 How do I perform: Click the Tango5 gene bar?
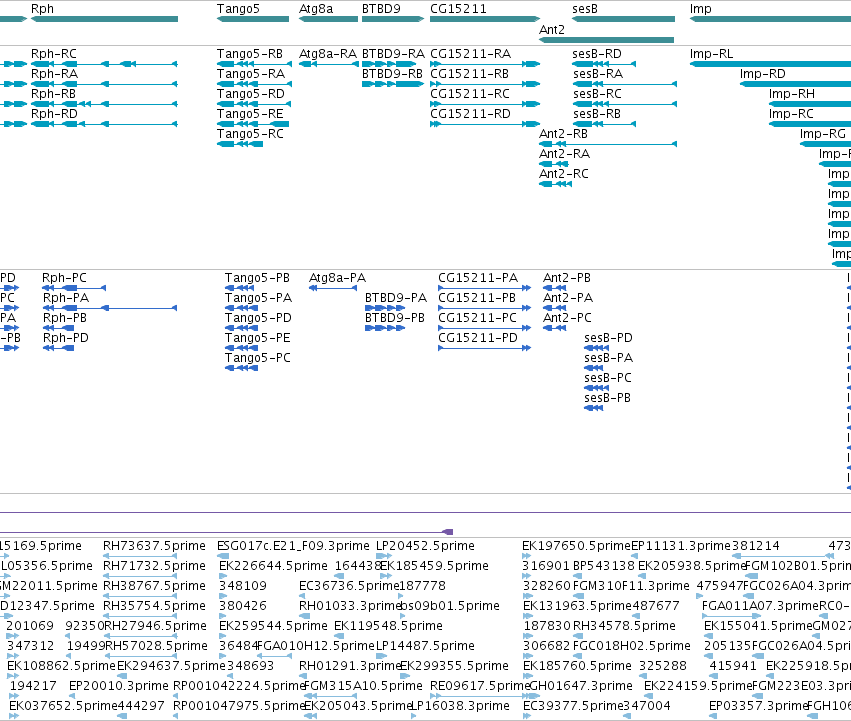253,19
